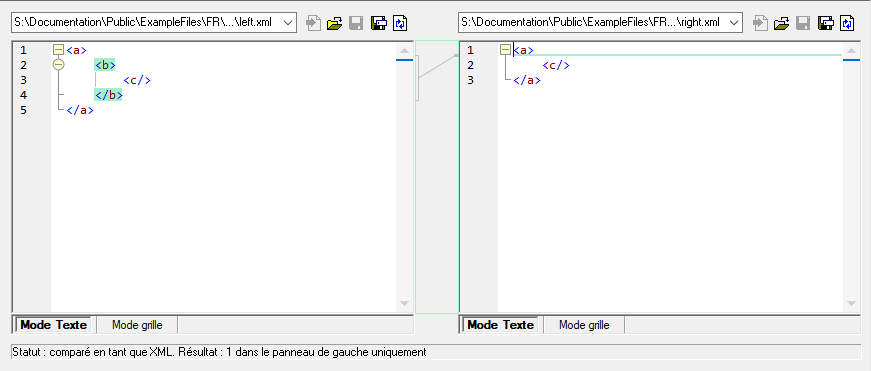Switch left pane to Mode Texte
Screen dimensions: 871x371
(53, 325)
